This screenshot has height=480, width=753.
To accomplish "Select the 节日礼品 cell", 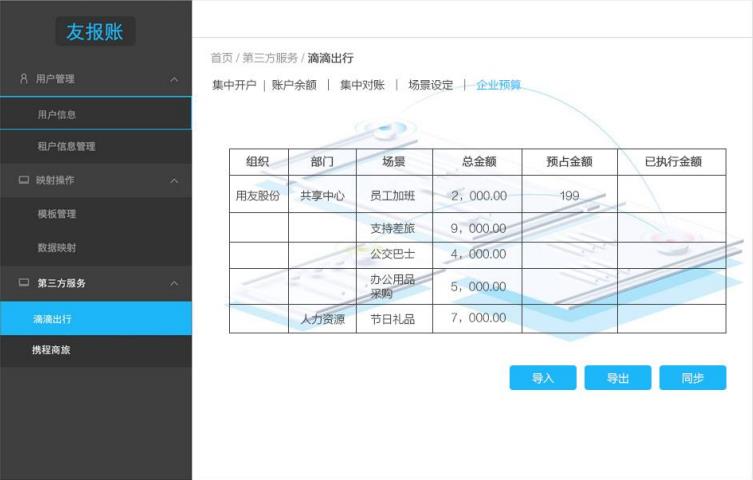I will (x=394, y=319).
